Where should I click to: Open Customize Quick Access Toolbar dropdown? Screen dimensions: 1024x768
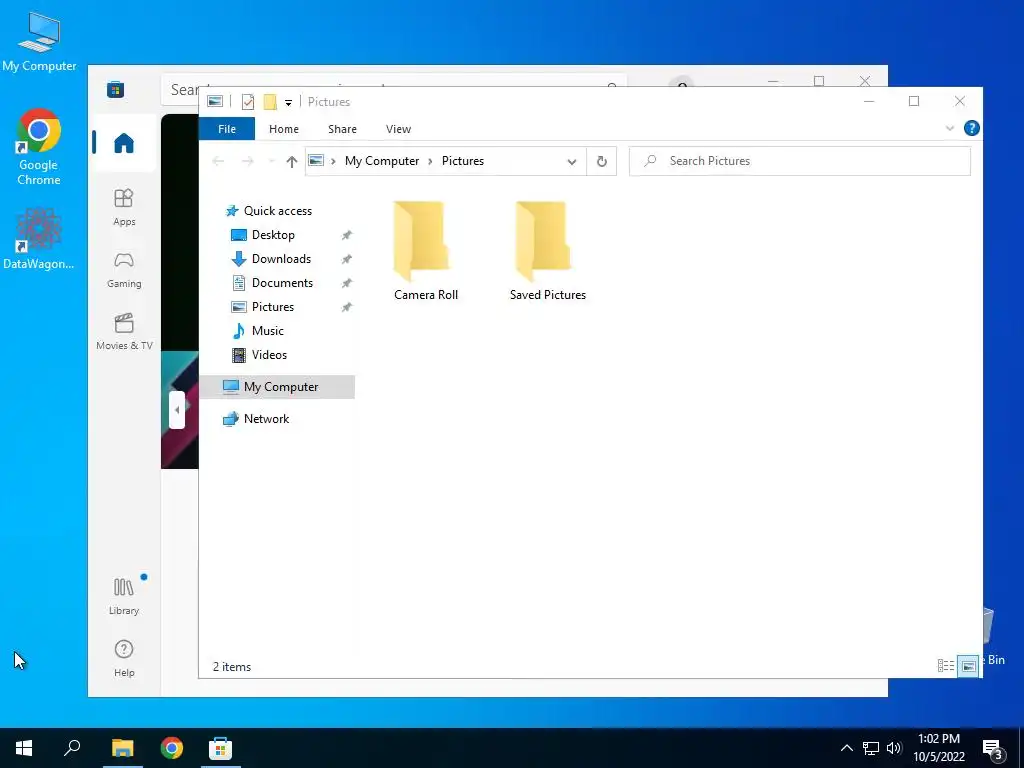pos(288,103)
